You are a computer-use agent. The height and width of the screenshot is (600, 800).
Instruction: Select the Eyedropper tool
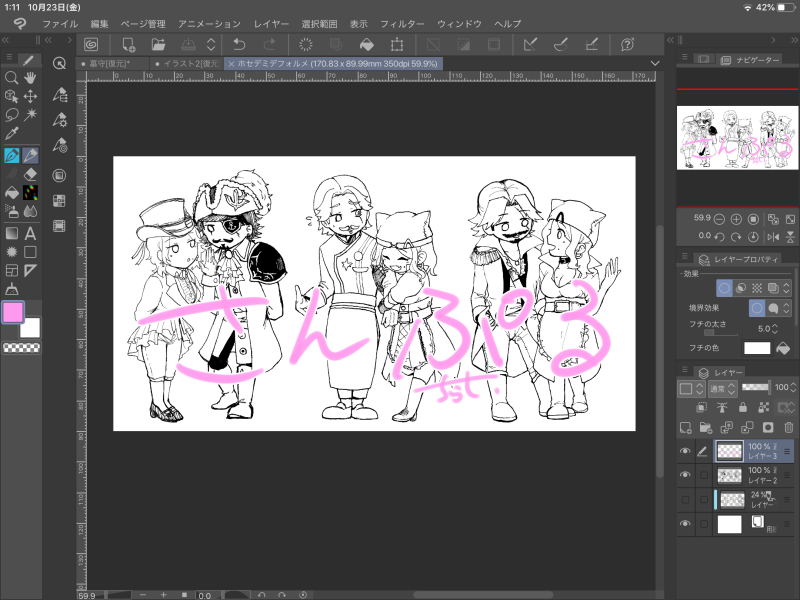pos(11,134)
